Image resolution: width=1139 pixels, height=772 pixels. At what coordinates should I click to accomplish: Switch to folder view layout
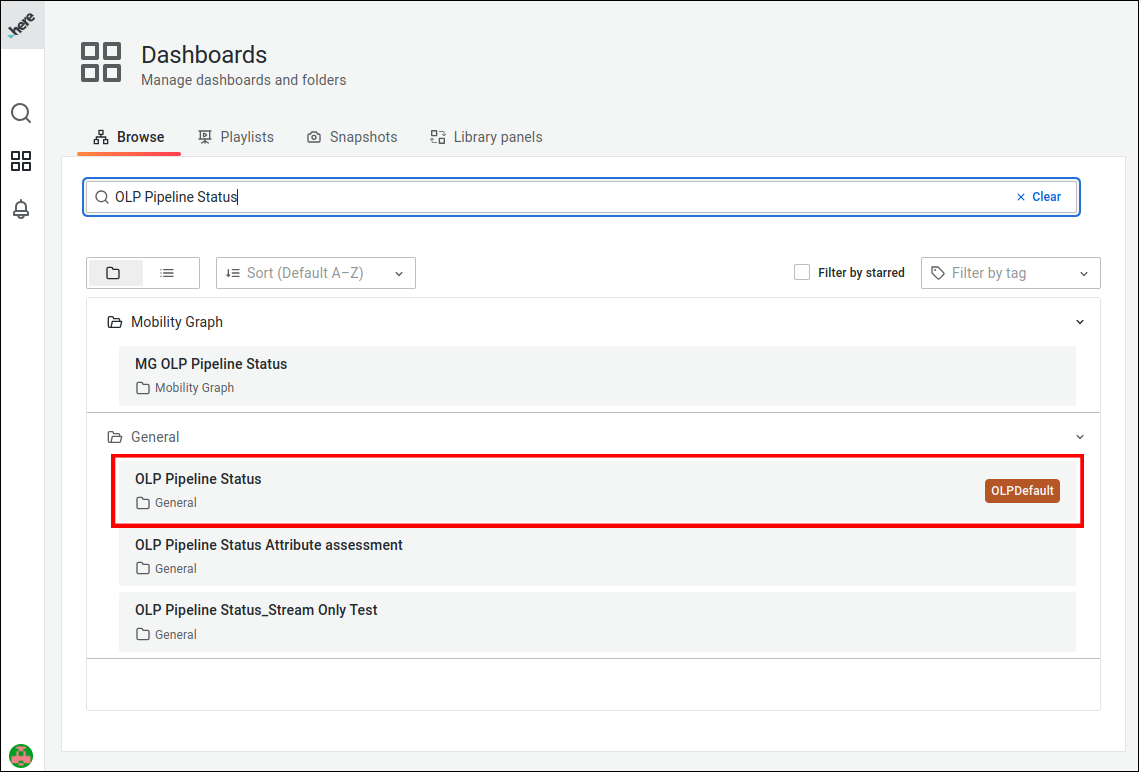click(114, 273)
